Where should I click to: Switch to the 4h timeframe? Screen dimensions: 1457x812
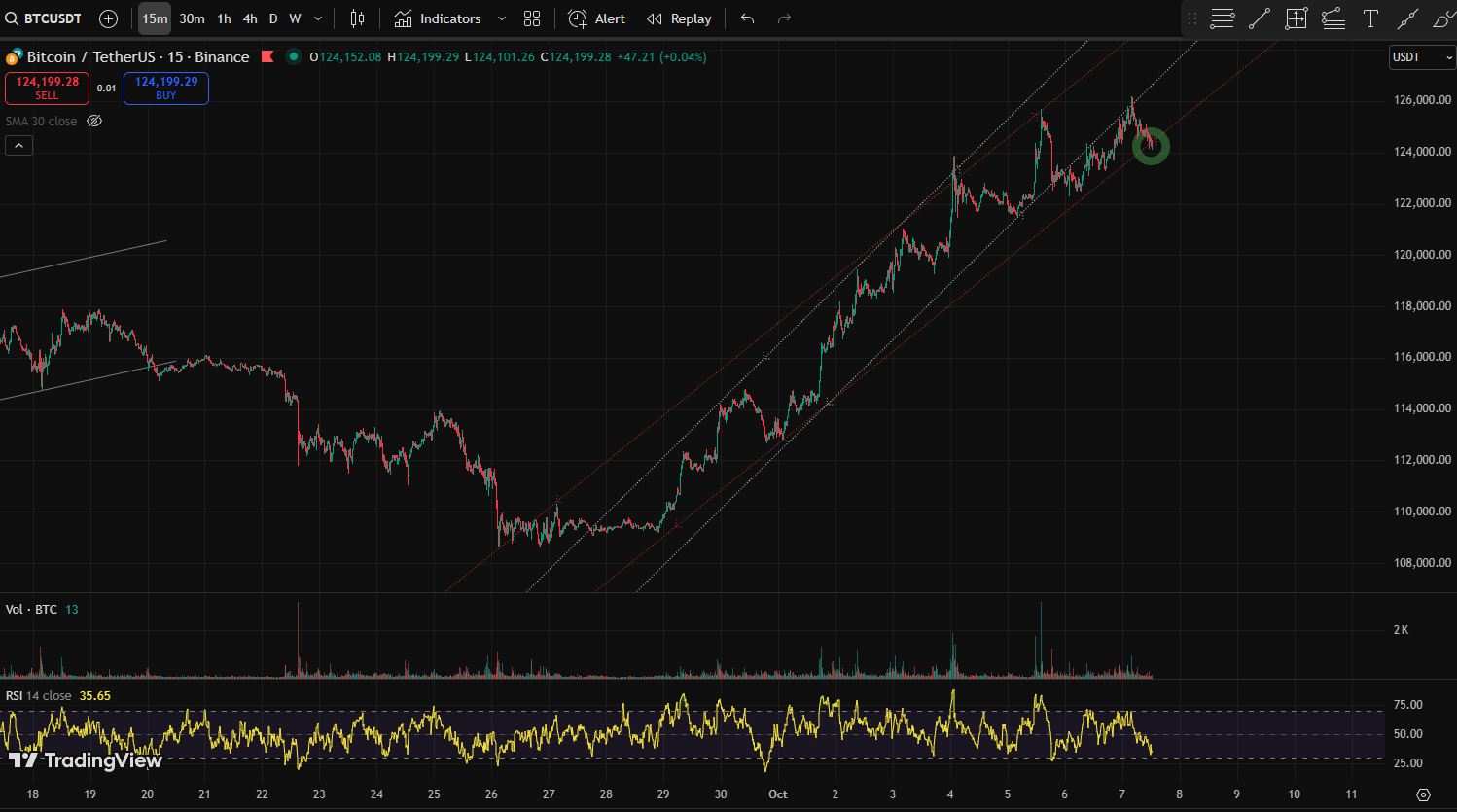(x=250, y=18)
